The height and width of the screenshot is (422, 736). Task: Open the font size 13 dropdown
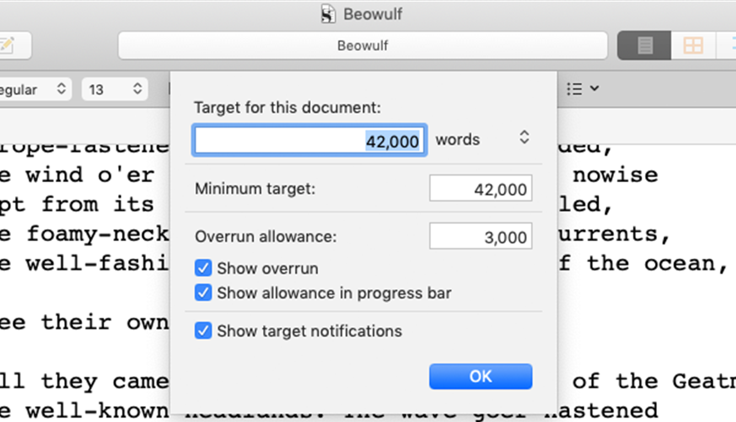point(115,89)
